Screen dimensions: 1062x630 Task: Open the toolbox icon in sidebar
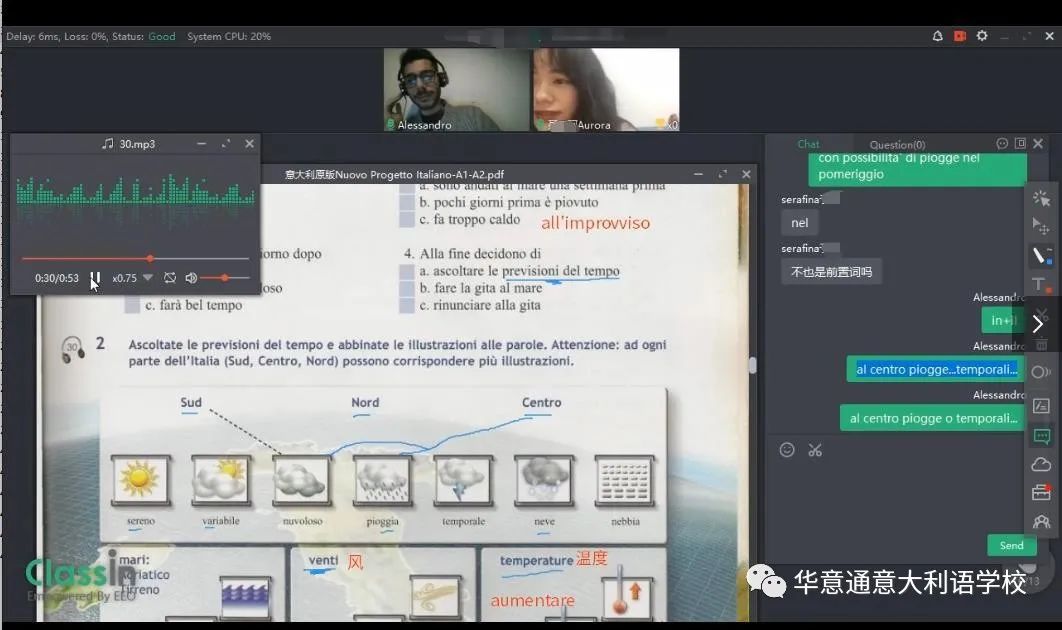[1041, 492]
